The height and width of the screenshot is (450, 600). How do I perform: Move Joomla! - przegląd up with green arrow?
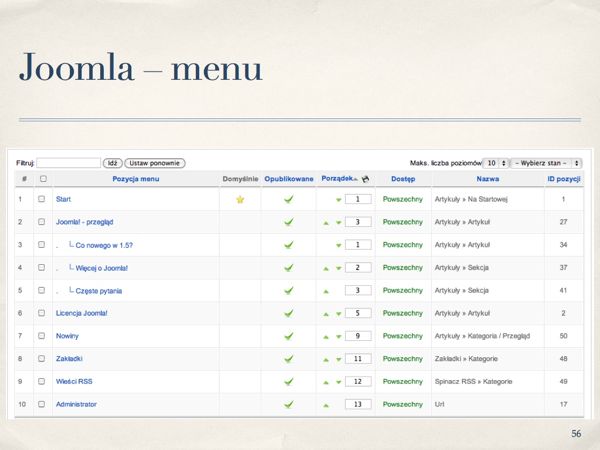326,223
